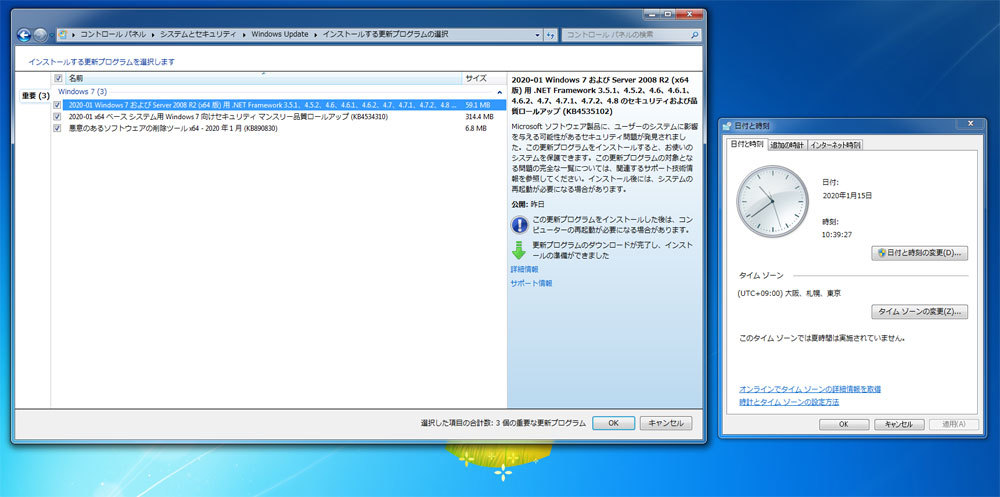Confirm updates with the Windows Update OK button
The height and width of the screenshot is (497, 1000).
613,423
